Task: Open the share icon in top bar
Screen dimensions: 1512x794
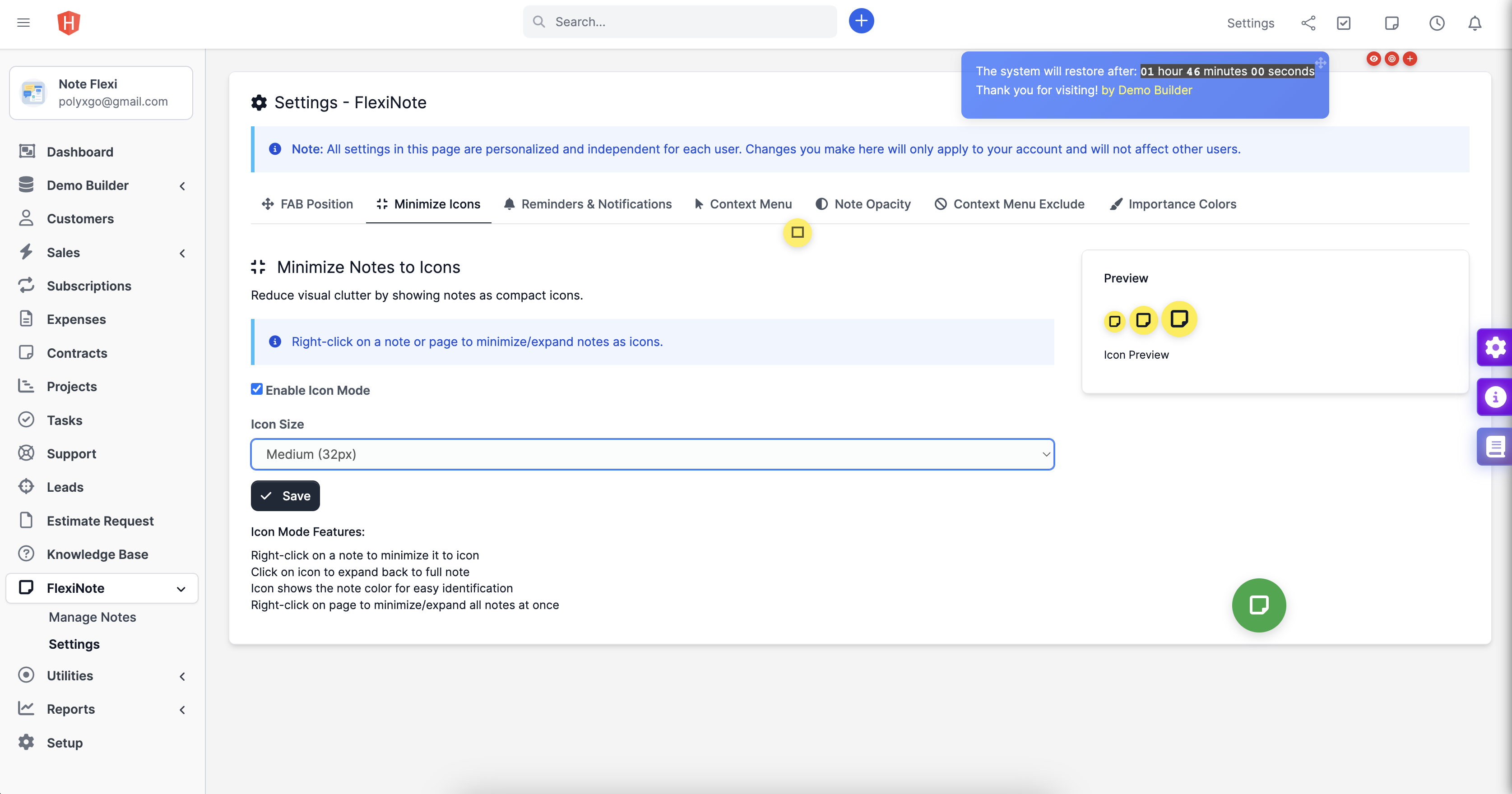Action: coord(1308,23)
